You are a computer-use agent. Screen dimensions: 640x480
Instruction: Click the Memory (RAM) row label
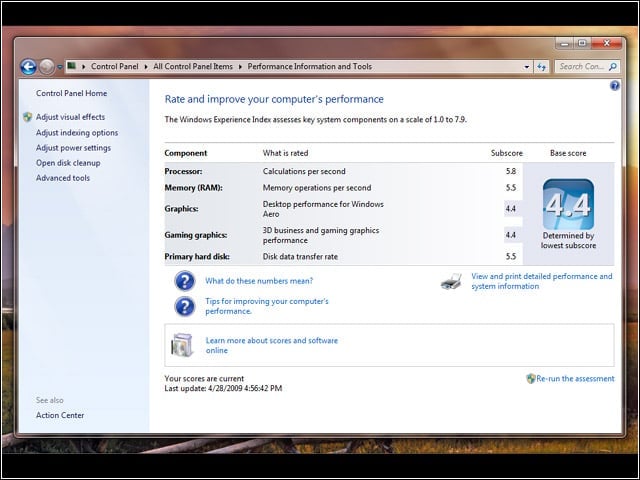193,188
